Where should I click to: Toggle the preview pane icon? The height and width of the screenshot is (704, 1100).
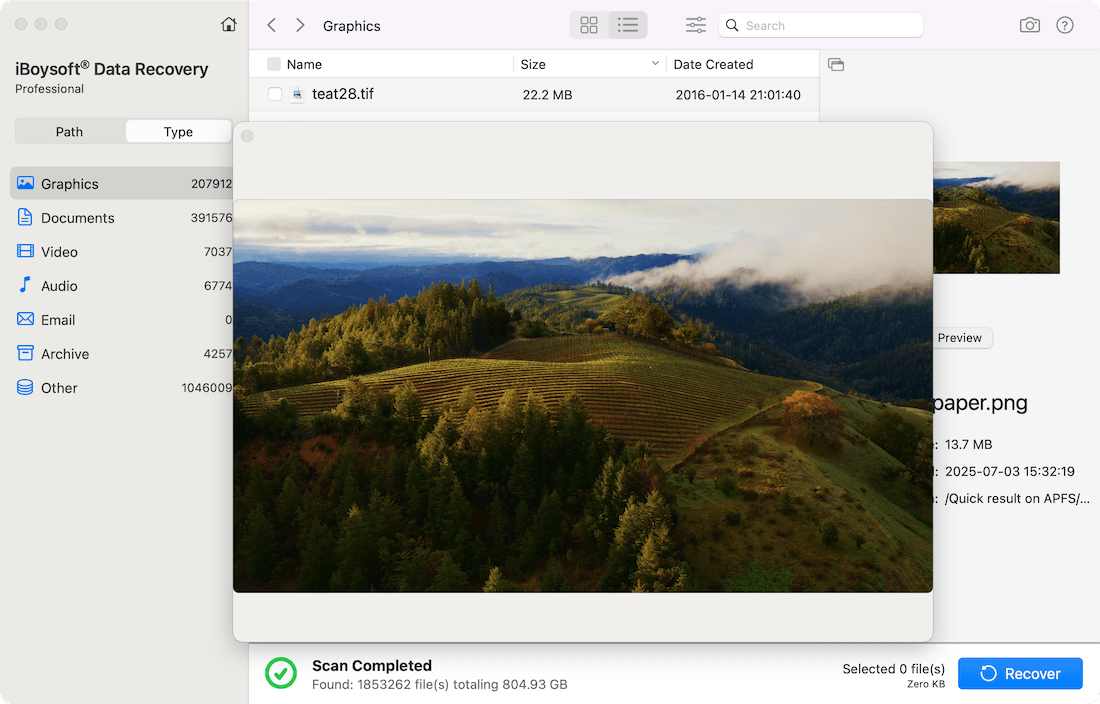[836, 65]
